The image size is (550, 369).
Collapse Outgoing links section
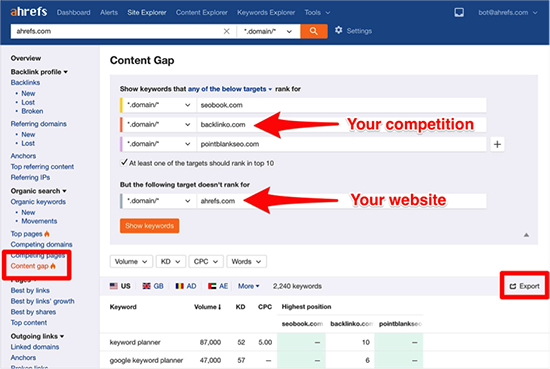click(37, 336)
